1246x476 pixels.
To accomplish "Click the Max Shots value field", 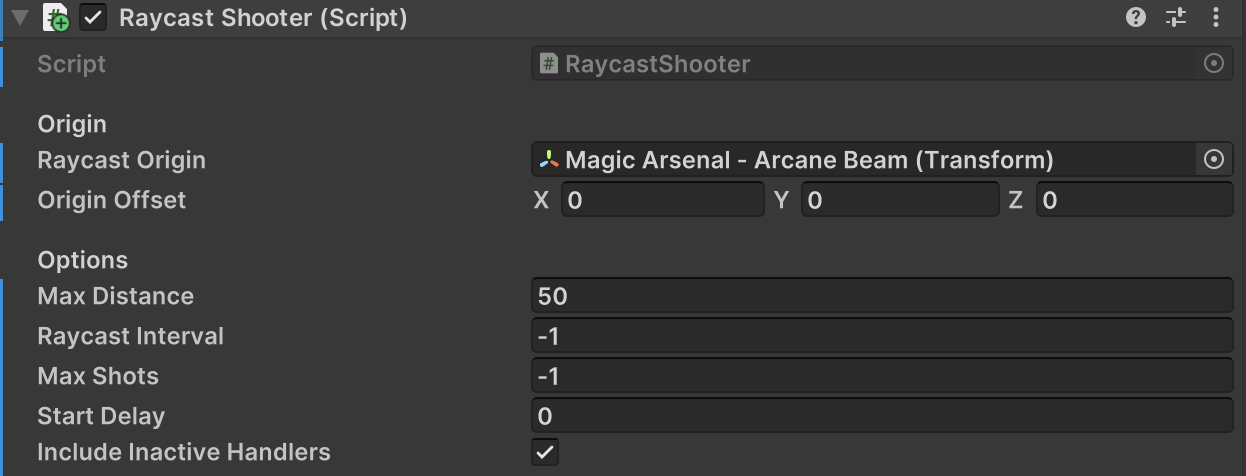I will pyautogui.click(x=882, y=376).
